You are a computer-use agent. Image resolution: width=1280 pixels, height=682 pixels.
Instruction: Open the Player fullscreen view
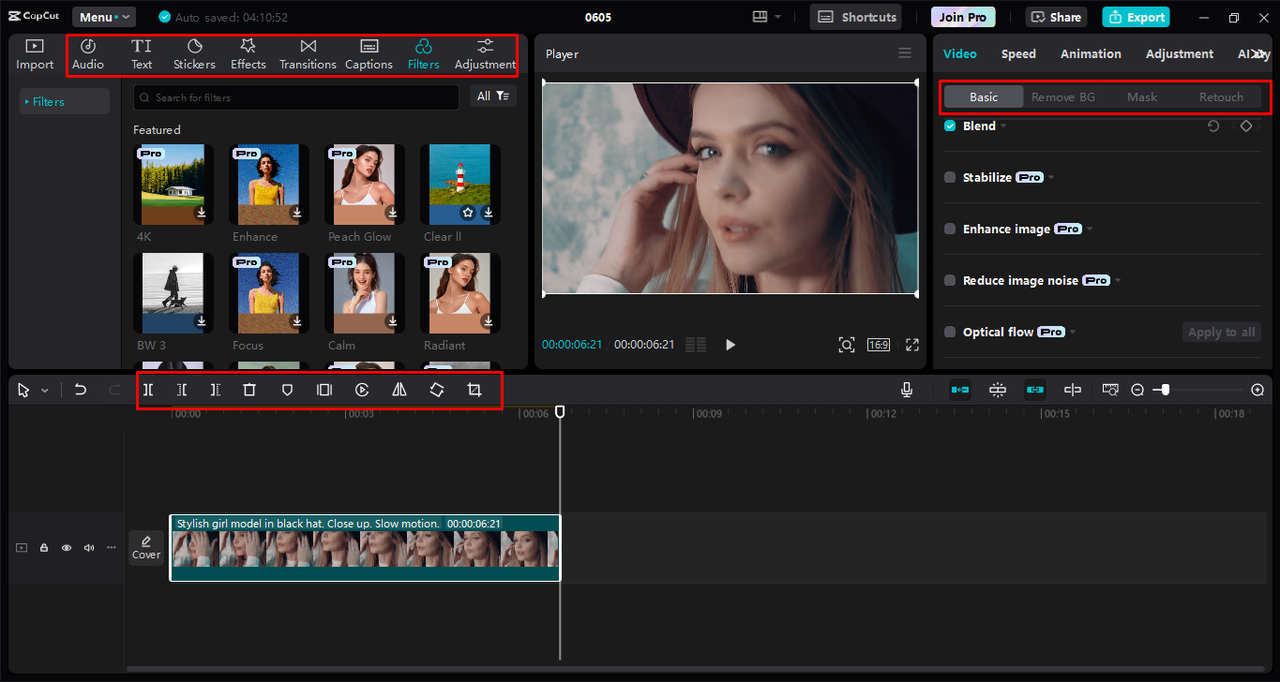coord(912,344)
